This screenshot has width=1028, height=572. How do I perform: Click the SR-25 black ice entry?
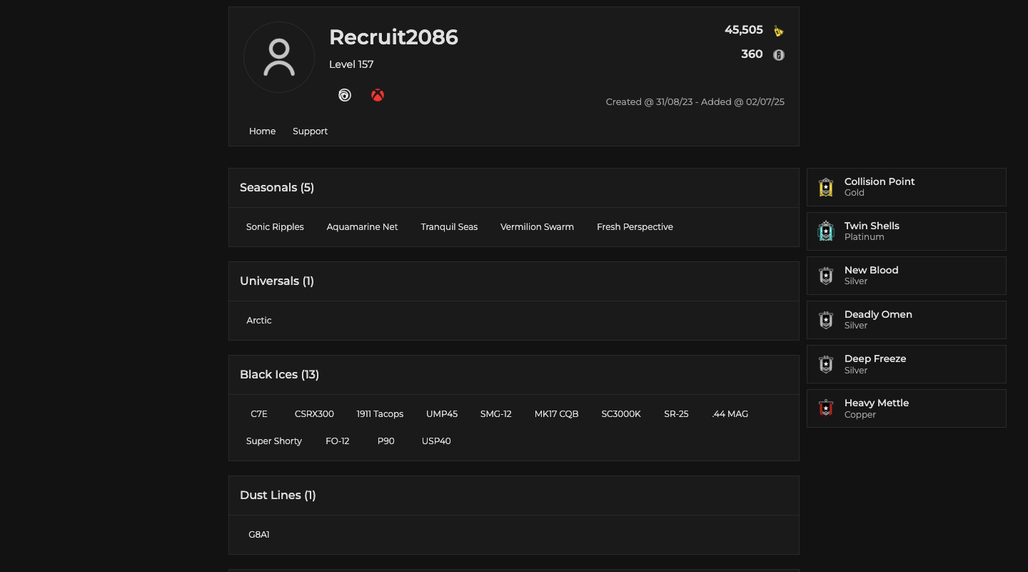coord(676,414)
